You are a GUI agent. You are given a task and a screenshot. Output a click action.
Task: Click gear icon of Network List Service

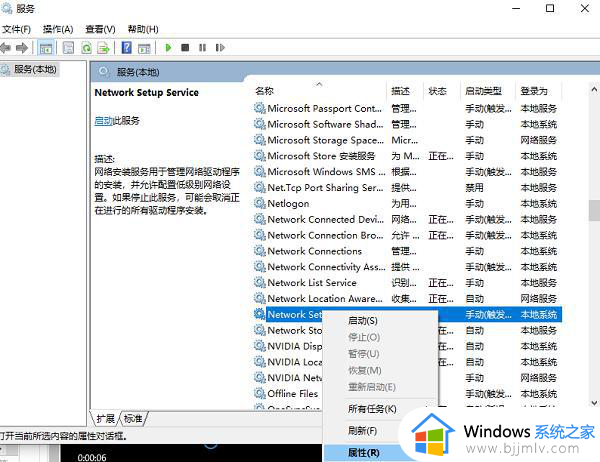pos(259,282)
